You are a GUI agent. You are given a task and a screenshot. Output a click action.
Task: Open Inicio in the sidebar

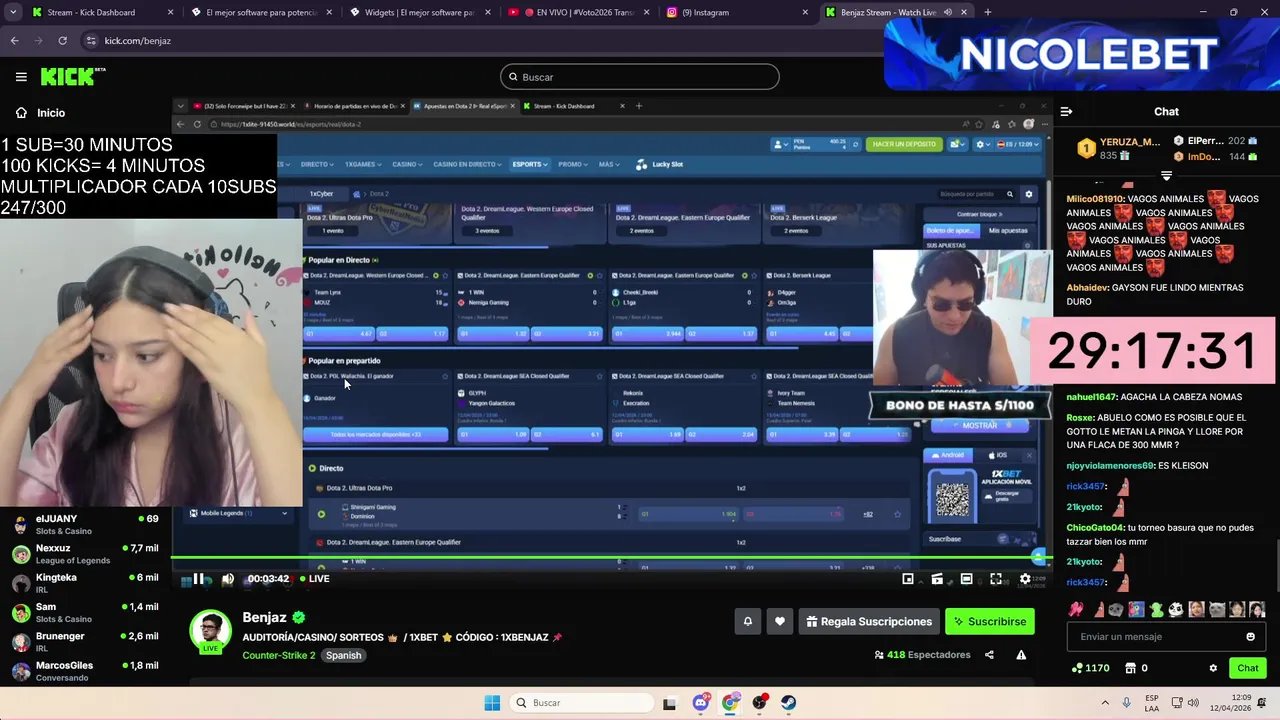(41, 113)
